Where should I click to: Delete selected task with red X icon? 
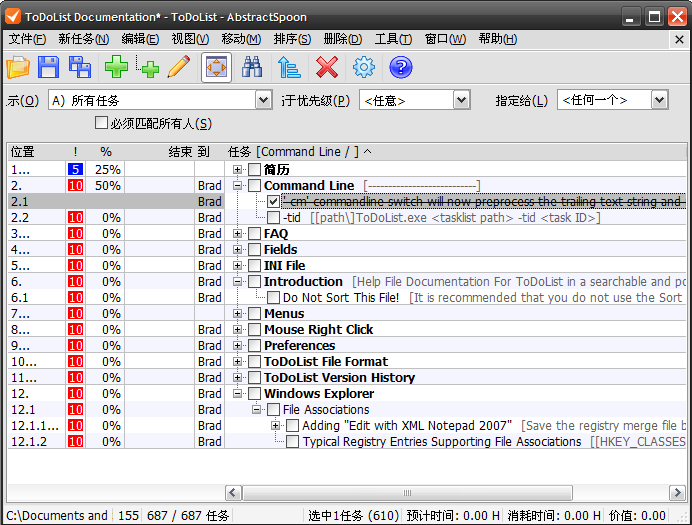(327, 68)
